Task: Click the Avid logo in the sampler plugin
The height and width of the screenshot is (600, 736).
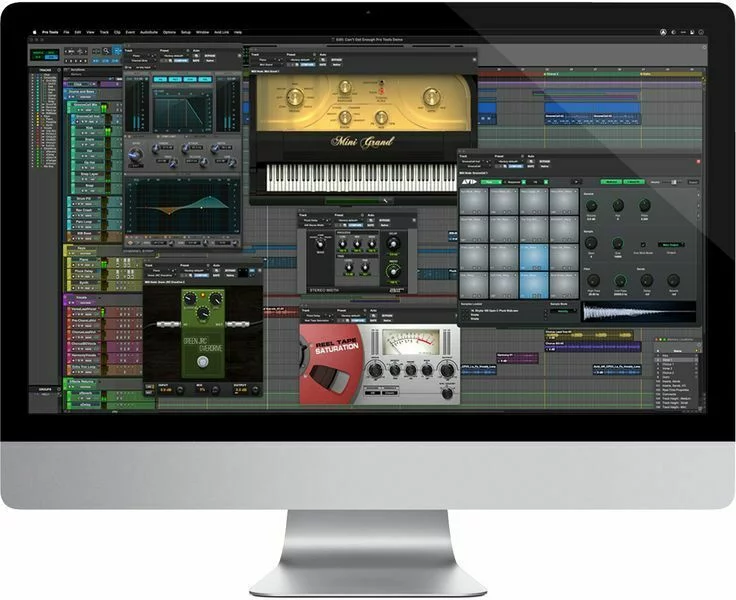Action: [468, 182]
